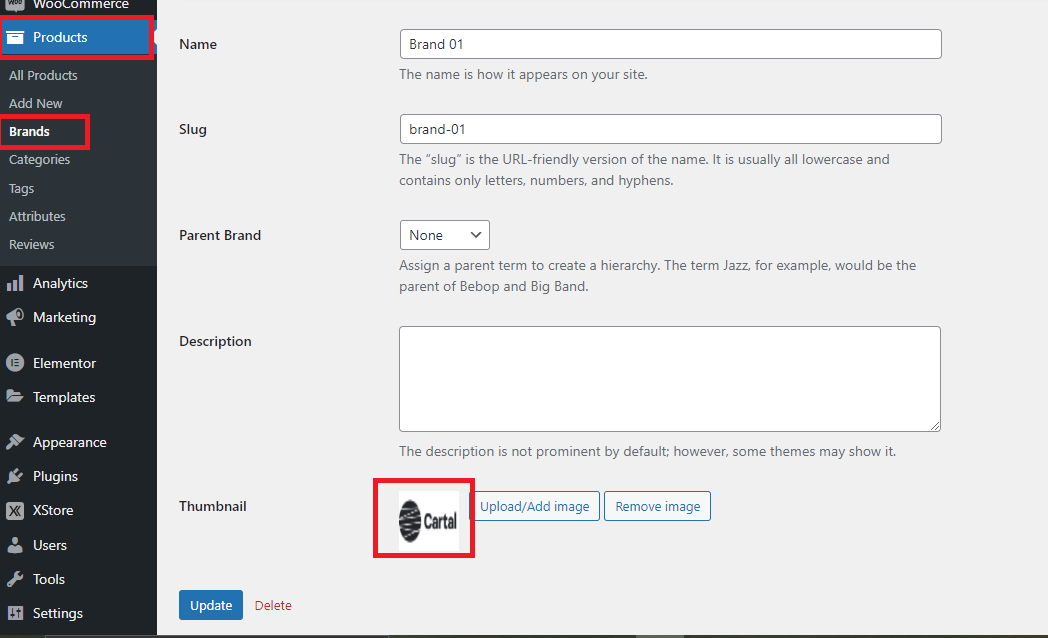1048x638 pixels.
Task: Click the Update button
Action: point(211,605)
